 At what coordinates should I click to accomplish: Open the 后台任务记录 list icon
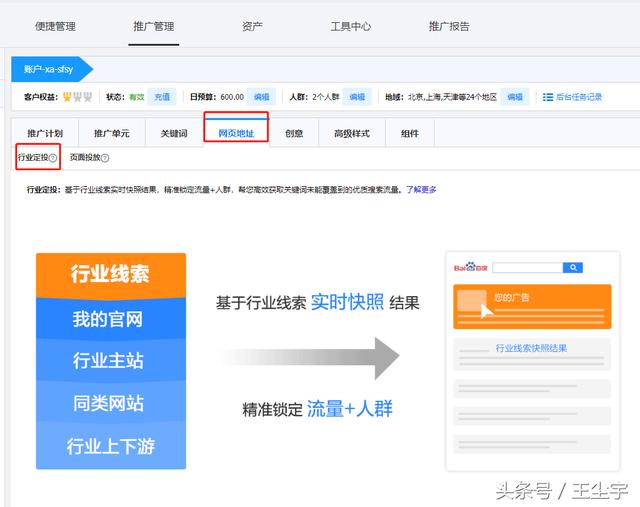point(548,97)
